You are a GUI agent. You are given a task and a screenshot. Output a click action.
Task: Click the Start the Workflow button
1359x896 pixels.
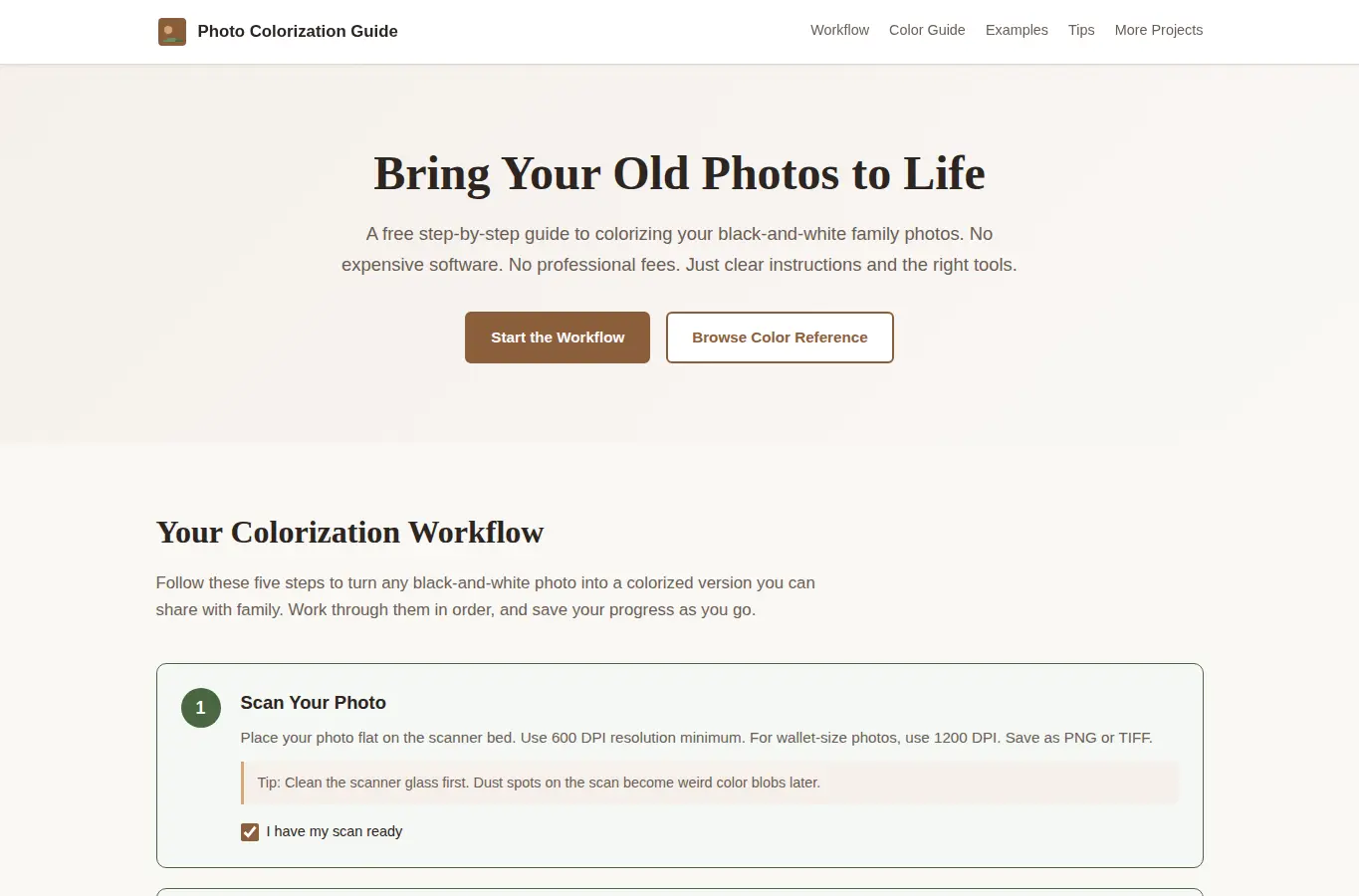pos(558,337)
